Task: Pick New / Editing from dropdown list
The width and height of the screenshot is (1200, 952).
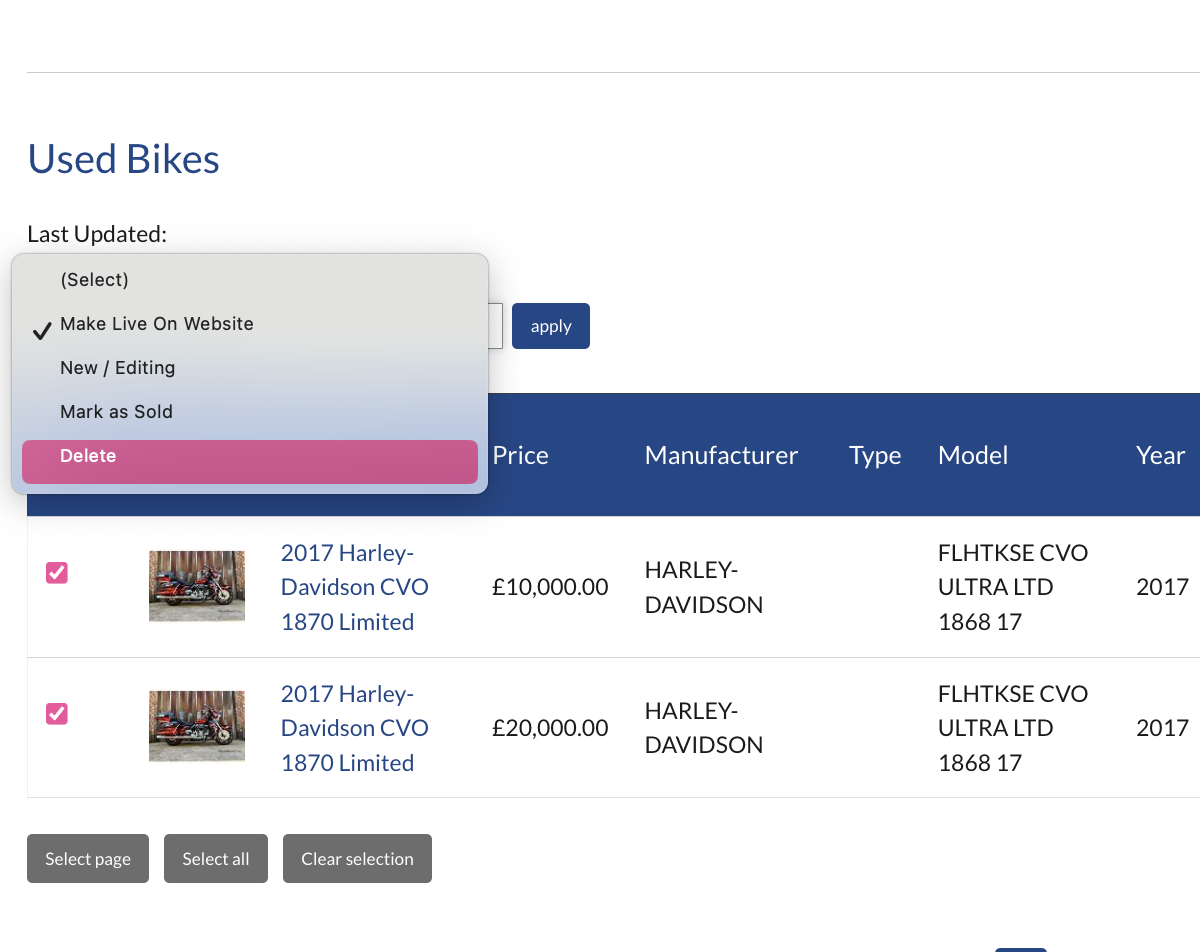Action: point(118,368)
